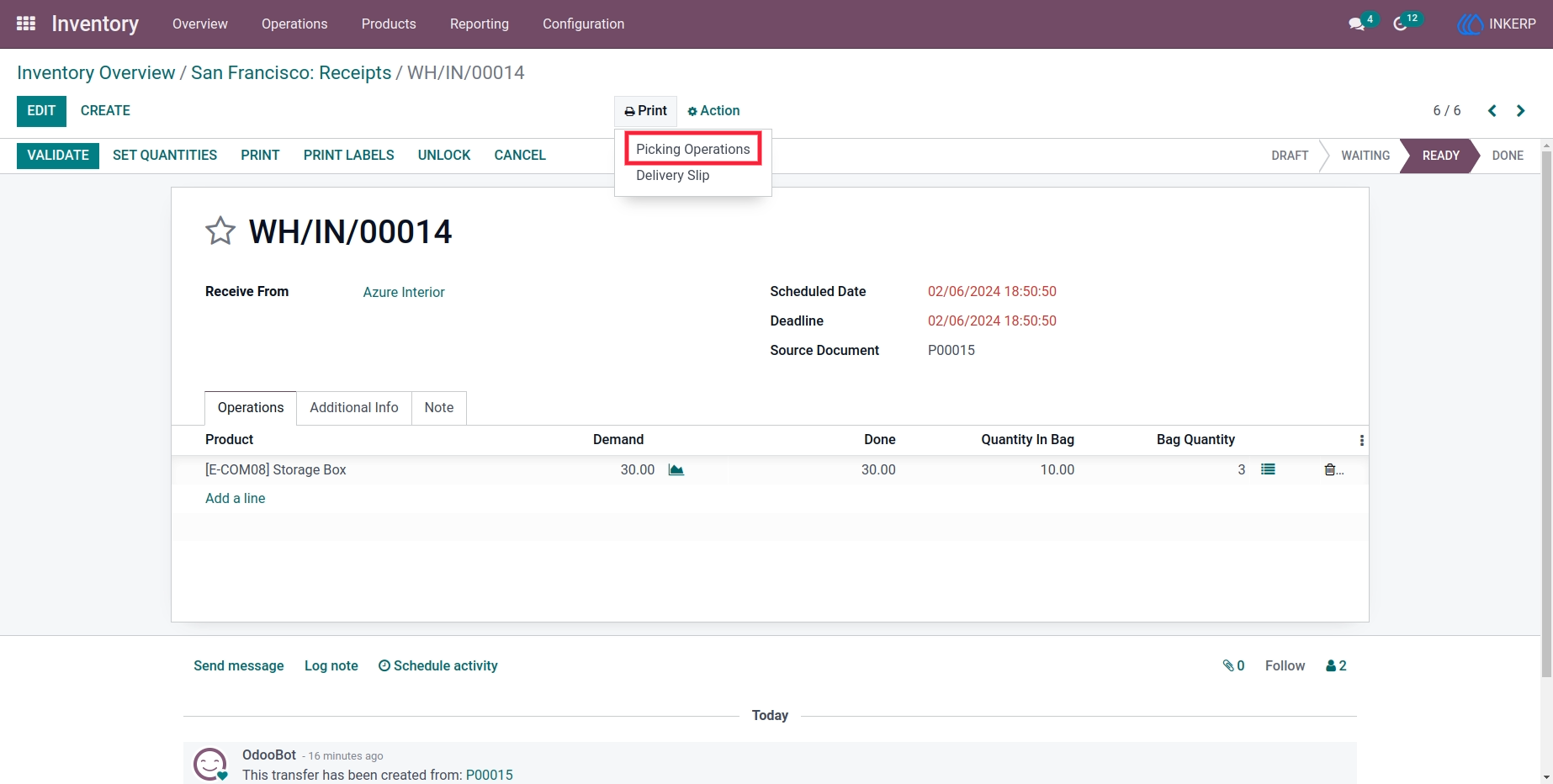This screenshot has width=1553, height=784.
Task: Open the apps grid menu icon
Action: [26, 24]
